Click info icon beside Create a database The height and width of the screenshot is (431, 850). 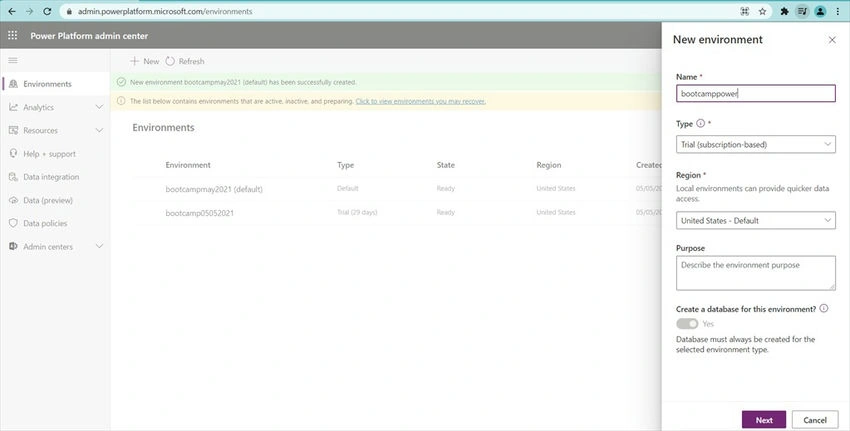823,308
